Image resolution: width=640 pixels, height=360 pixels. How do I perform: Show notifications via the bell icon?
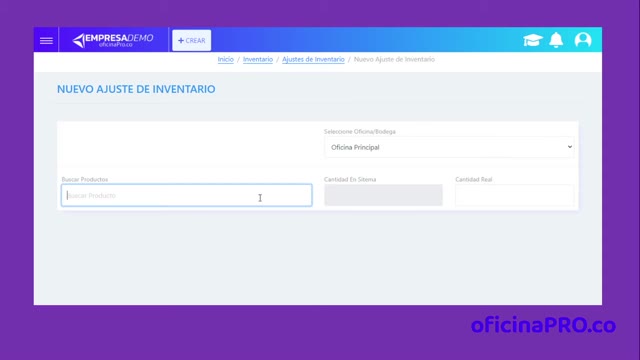pyautogui.click(x=556, y=40)
